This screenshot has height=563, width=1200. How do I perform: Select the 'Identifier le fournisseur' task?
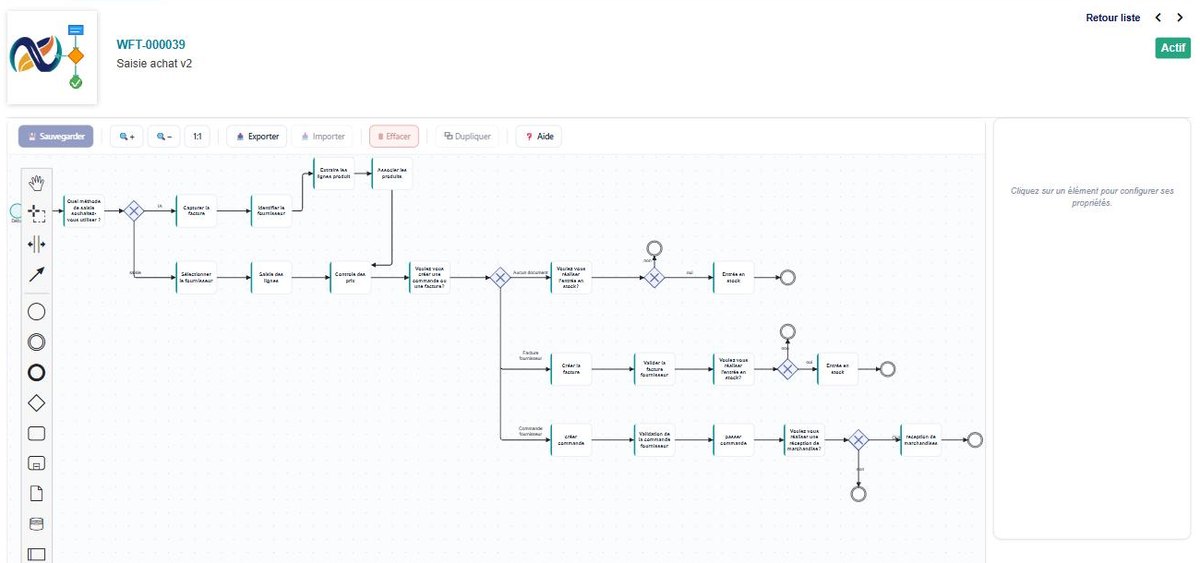(271, 210)
